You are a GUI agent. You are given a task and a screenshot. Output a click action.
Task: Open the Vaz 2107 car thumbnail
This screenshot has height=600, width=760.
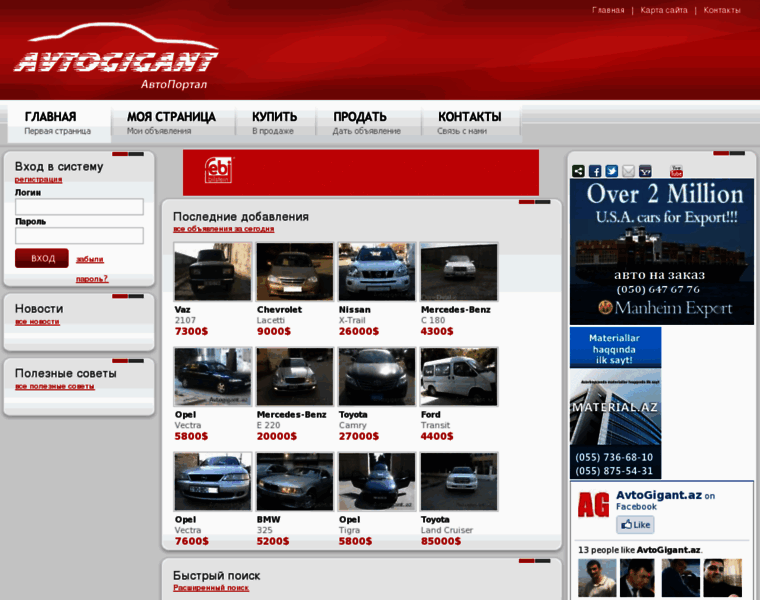click(213, 272)
